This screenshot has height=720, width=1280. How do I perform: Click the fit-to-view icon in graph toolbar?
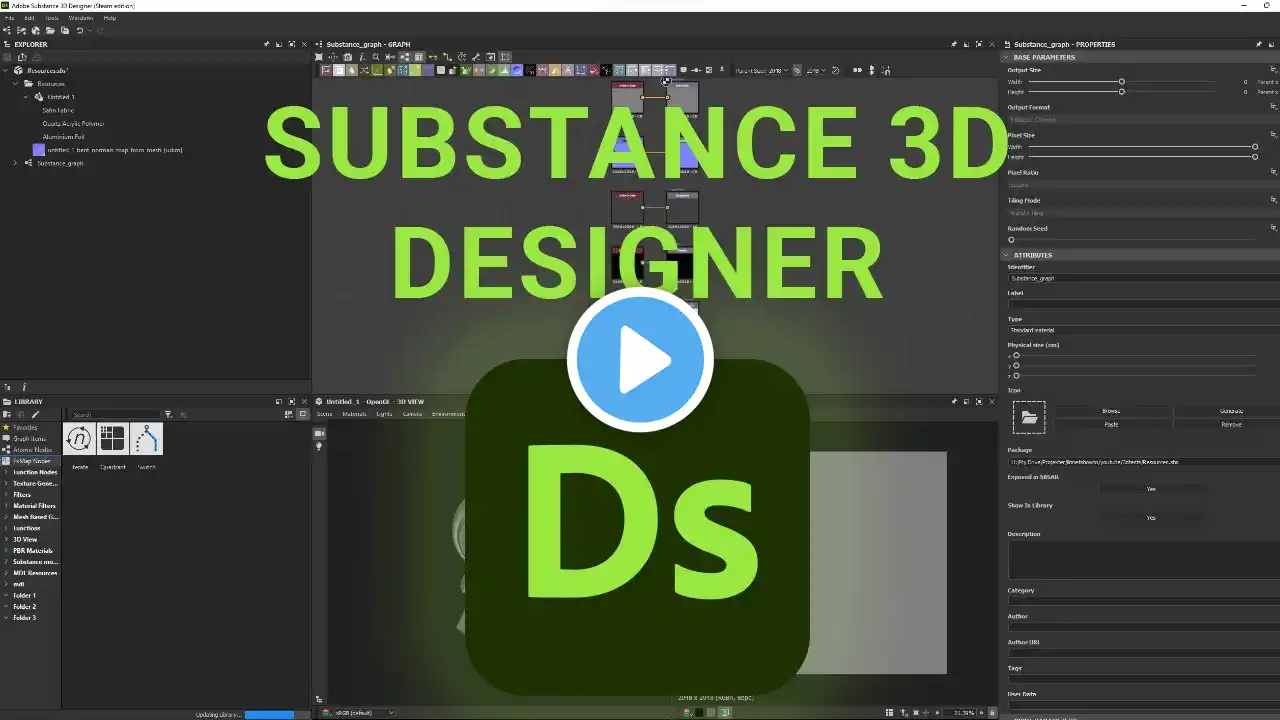coord(319,57)
